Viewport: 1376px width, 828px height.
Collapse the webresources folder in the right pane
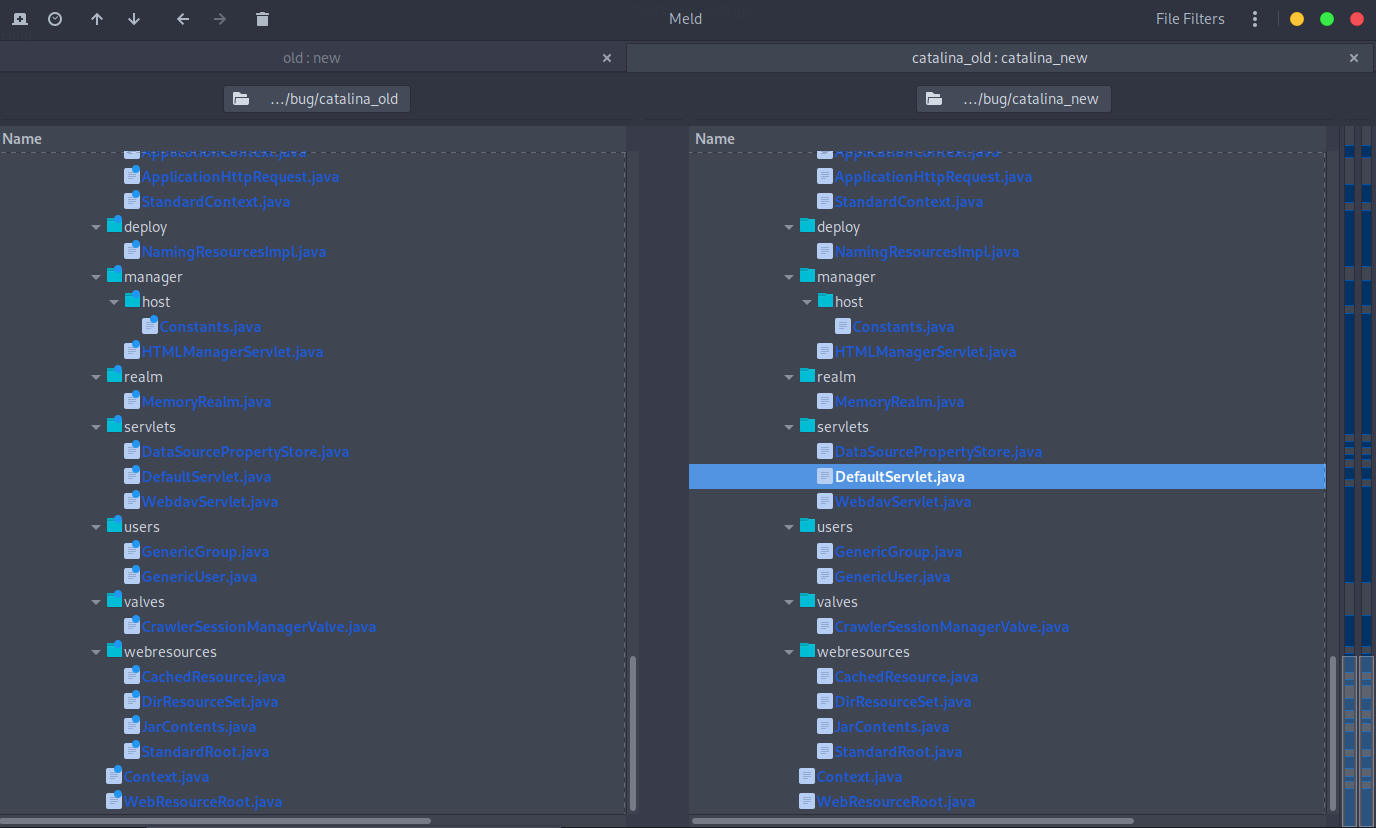point(789,651)
